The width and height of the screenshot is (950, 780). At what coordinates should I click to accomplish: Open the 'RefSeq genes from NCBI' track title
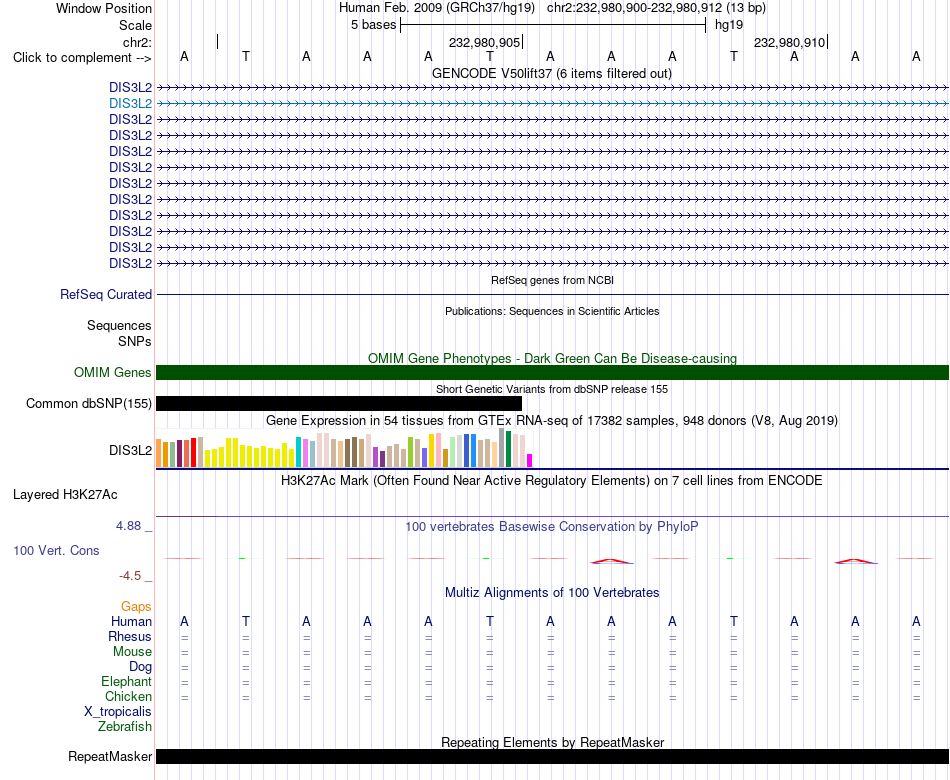click(552, 280)
